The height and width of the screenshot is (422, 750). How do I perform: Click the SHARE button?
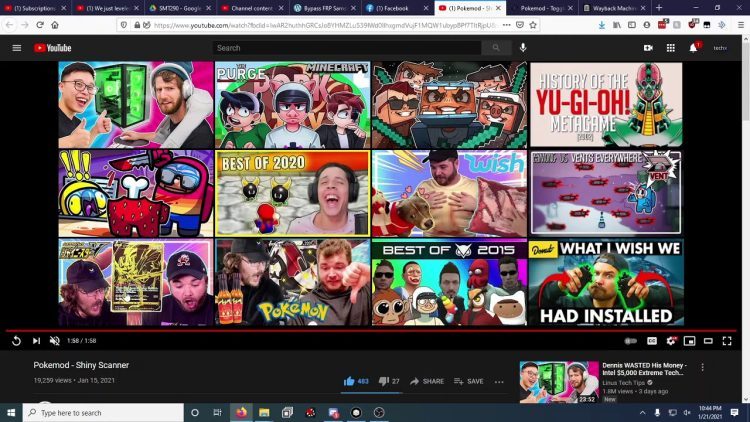point(427,381)
